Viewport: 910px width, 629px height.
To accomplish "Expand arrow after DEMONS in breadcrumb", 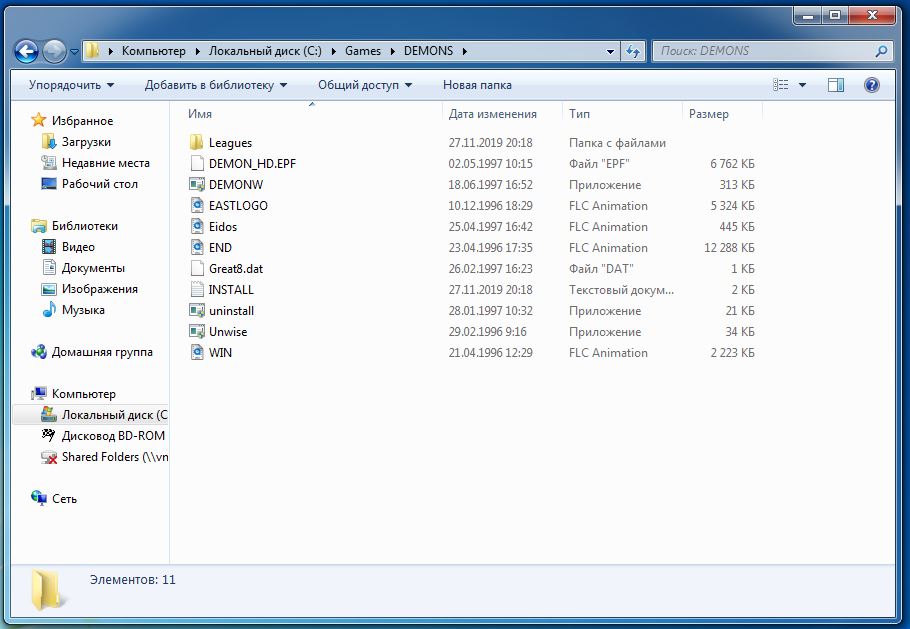I will (x=464, y=51).
